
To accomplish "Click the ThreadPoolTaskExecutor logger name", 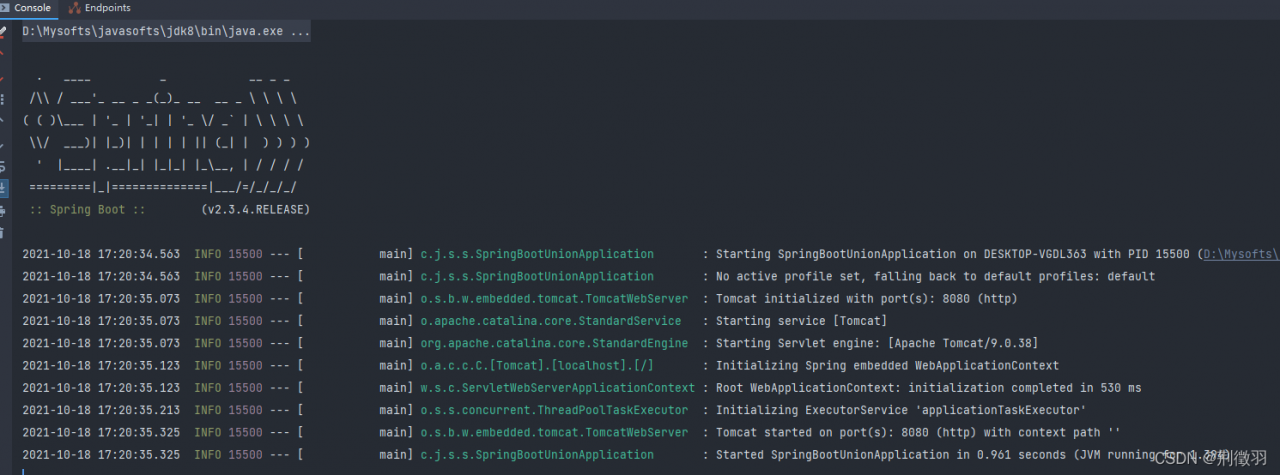I will pos(554,410).
